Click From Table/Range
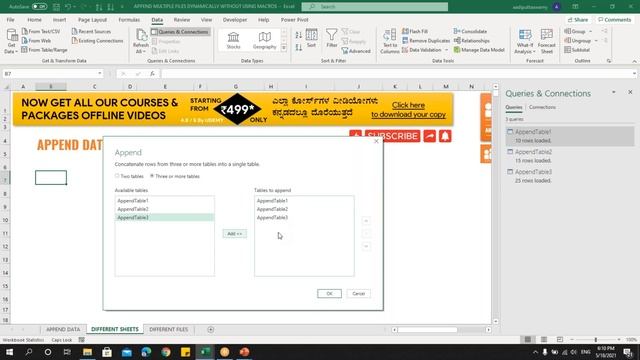The width and height of the screenshot is (640, 360). [x=44, y=50]
